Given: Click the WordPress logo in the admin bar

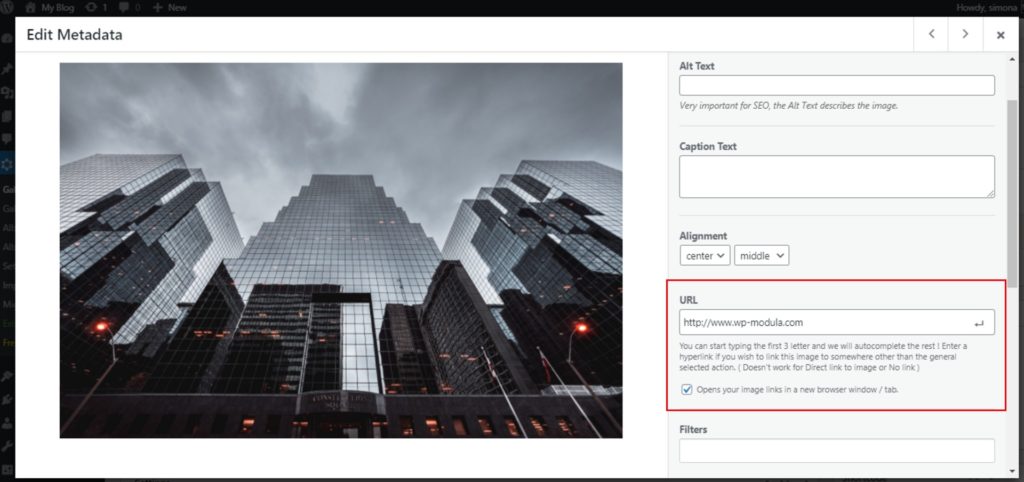Looking at the screenshot, I should point(9,7).
